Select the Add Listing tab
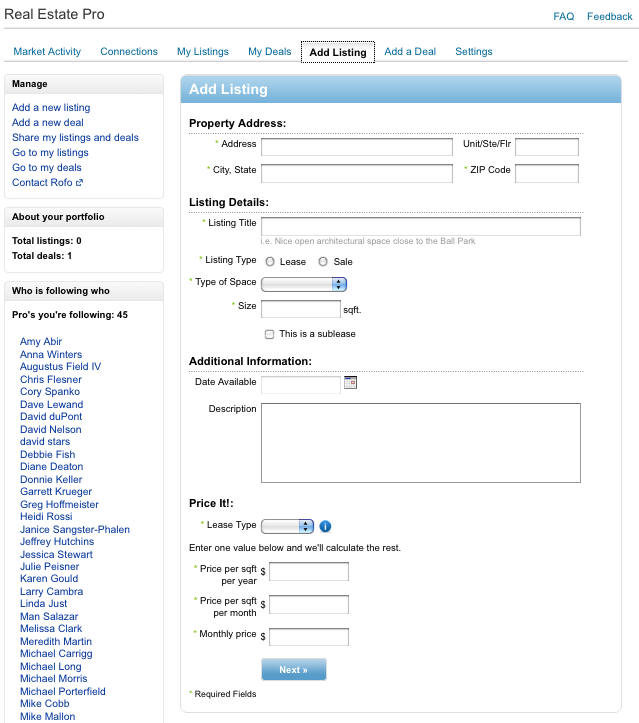 [x=338, y=52]
